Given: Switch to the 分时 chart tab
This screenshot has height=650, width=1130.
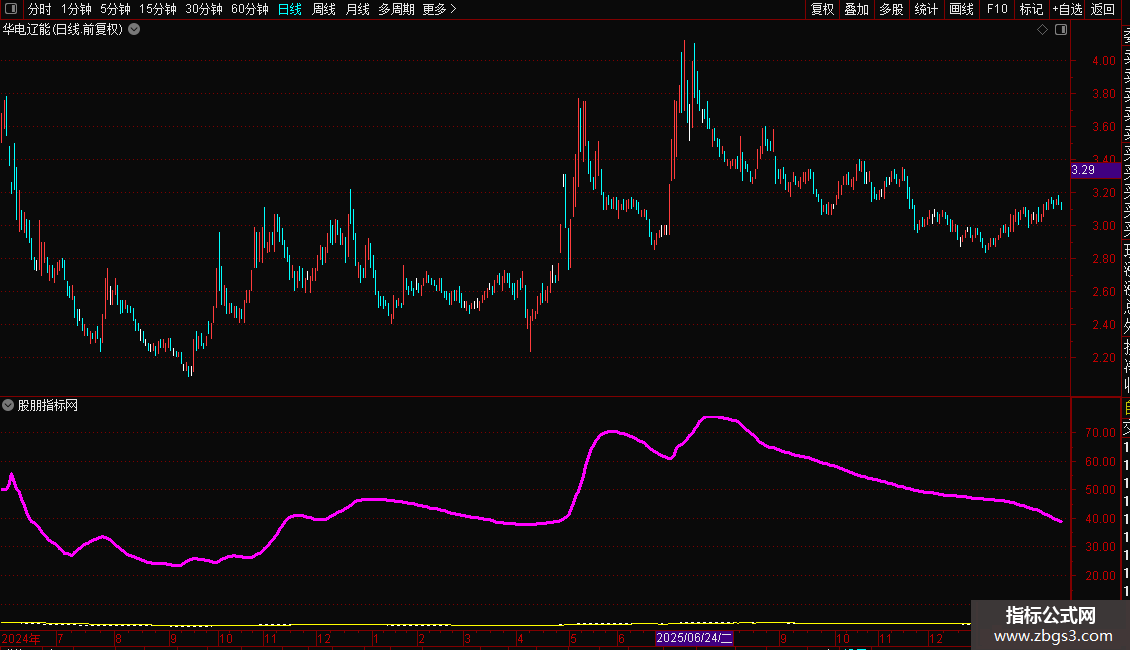Looking at the screenshot, I should pyautogui.click(x=40, y=9).
